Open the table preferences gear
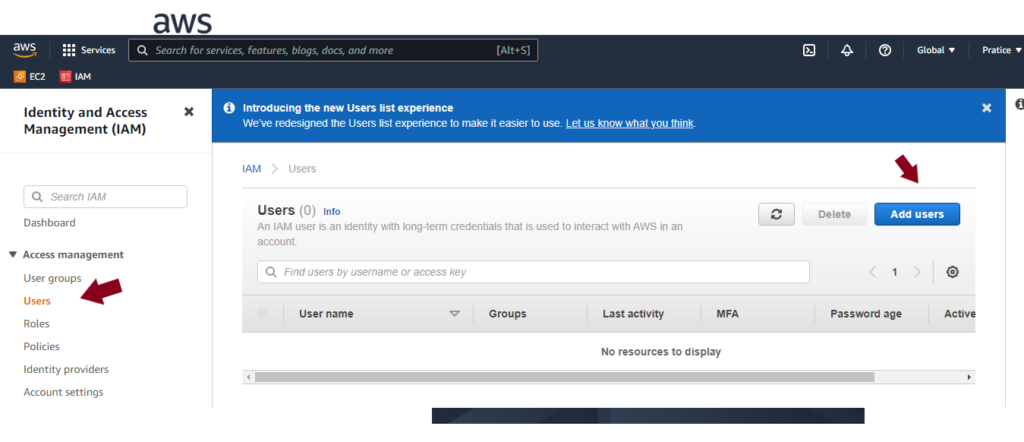 [x=953, y=272]
